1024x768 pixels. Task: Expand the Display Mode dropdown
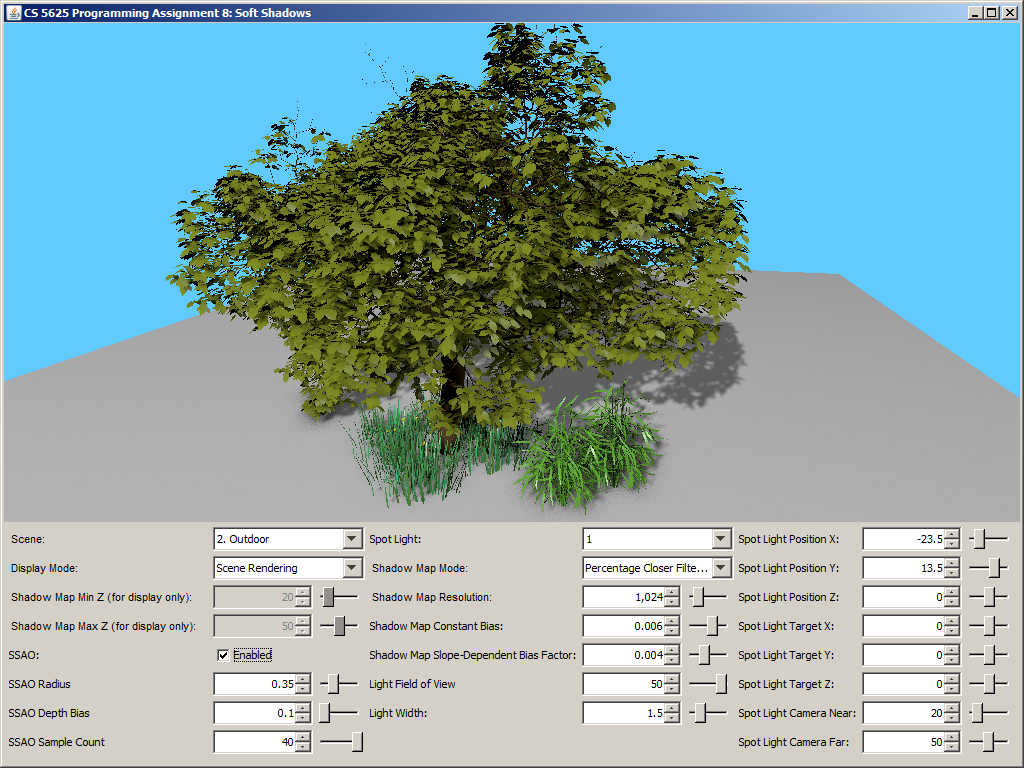pyautogui.click(x=351, y=568)
